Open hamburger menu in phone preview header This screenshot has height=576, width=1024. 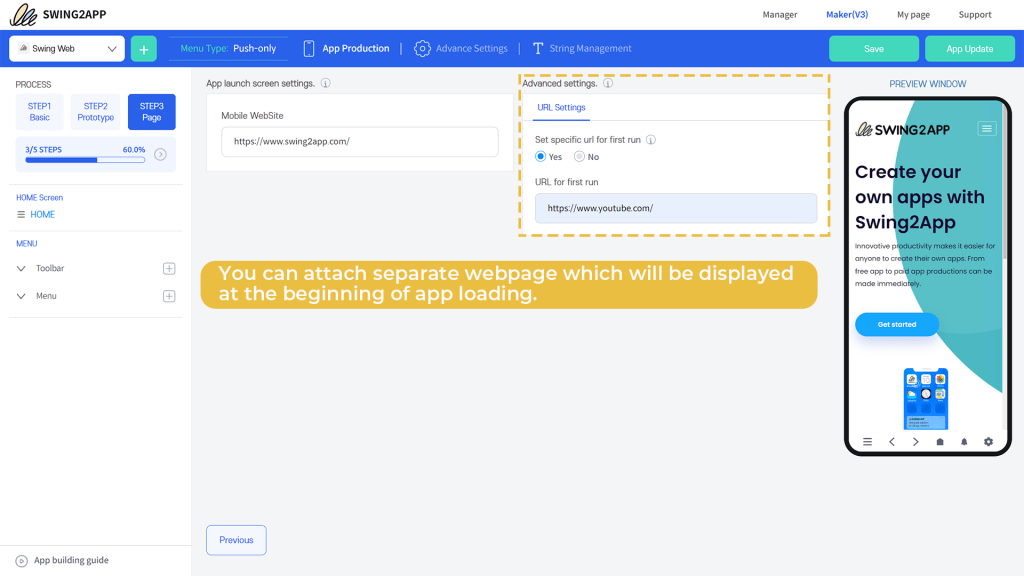click(987, 129)
